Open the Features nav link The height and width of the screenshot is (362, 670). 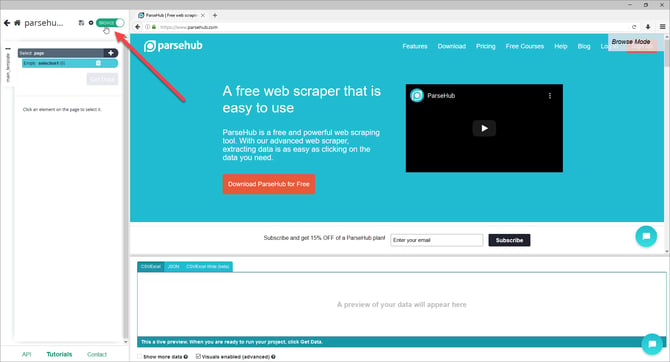[414, 46]
